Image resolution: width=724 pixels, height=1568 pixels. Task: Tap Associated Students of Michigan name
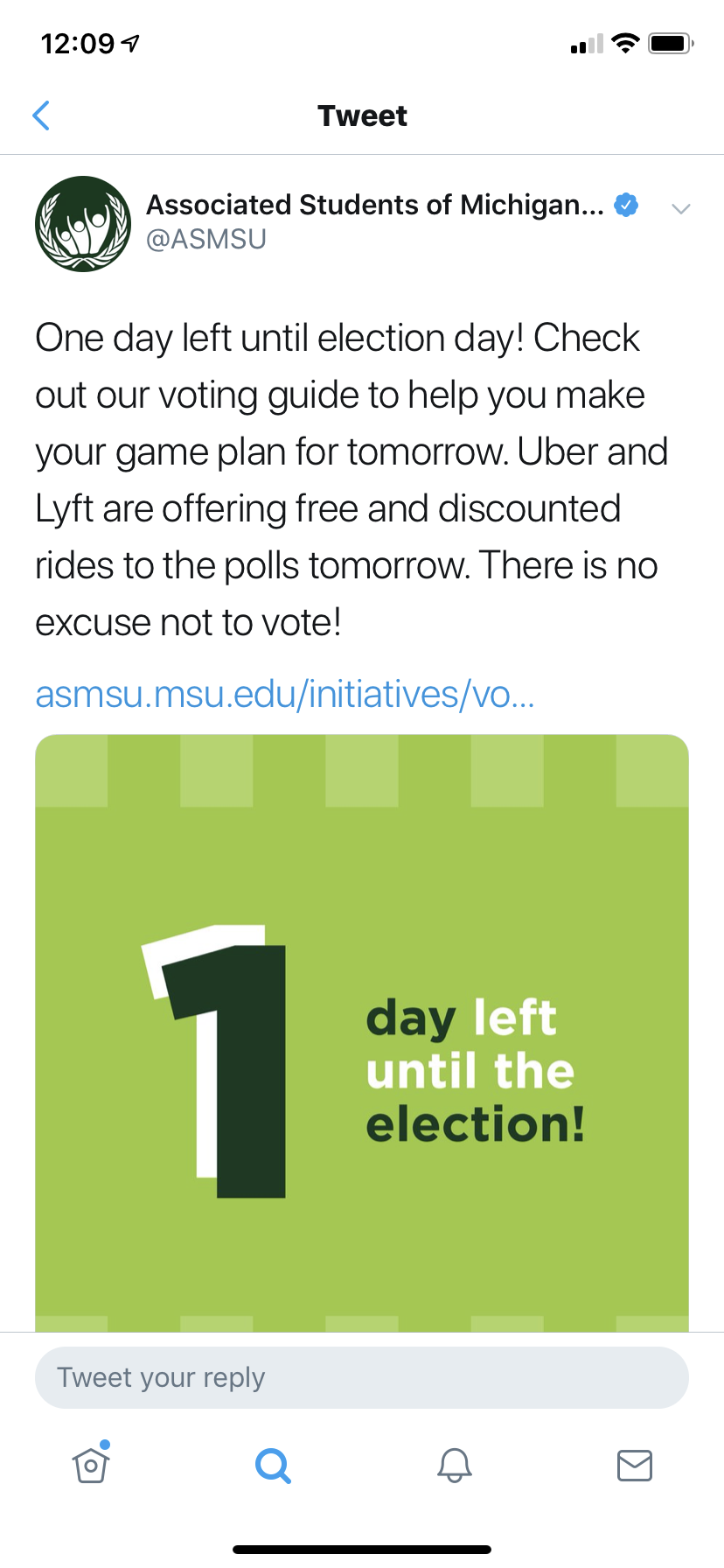click(x=374, y=205)
